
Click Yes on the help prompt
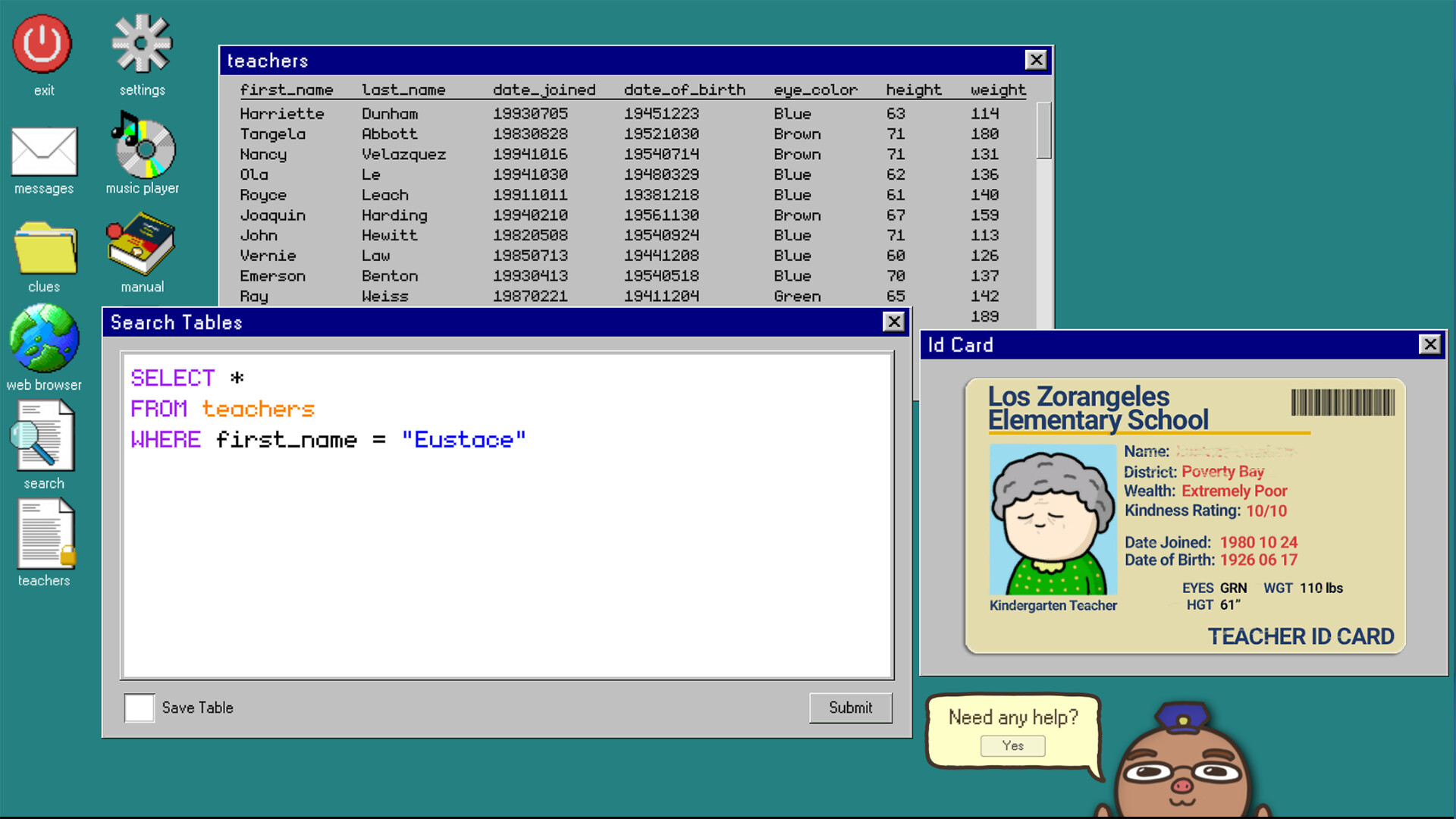tap(1013, 745)
